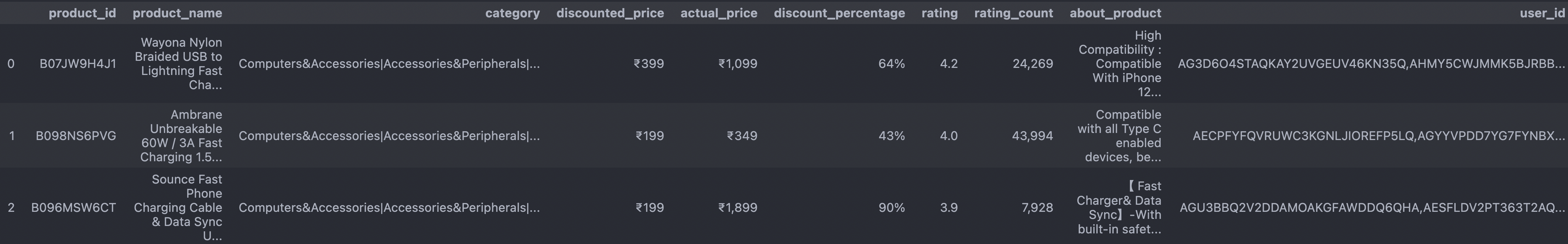Click the category column header

click(x=513, y=13)
